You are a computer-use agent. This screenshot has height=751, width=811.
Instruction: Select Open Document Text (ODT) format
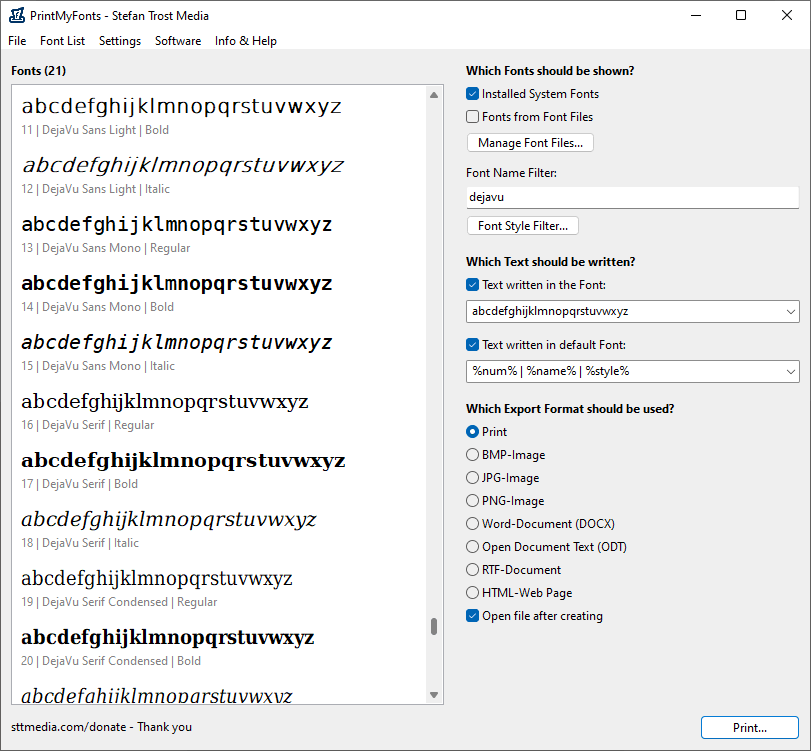coord(472,547)
